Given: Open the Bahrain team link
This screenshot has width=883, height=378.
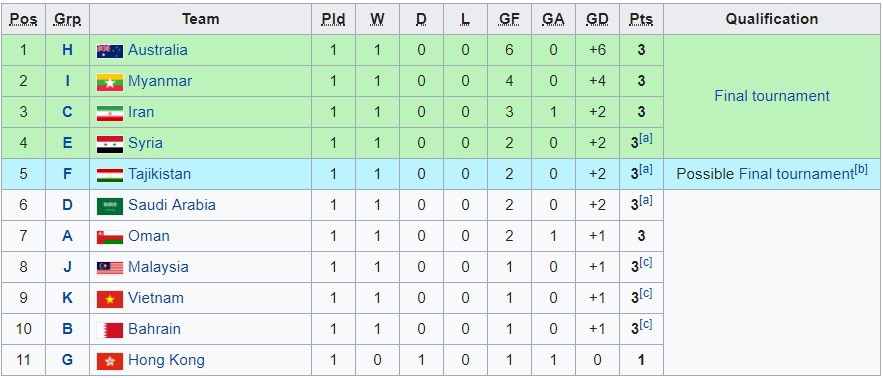Looking at the screenshot, I should coord(154,329).
